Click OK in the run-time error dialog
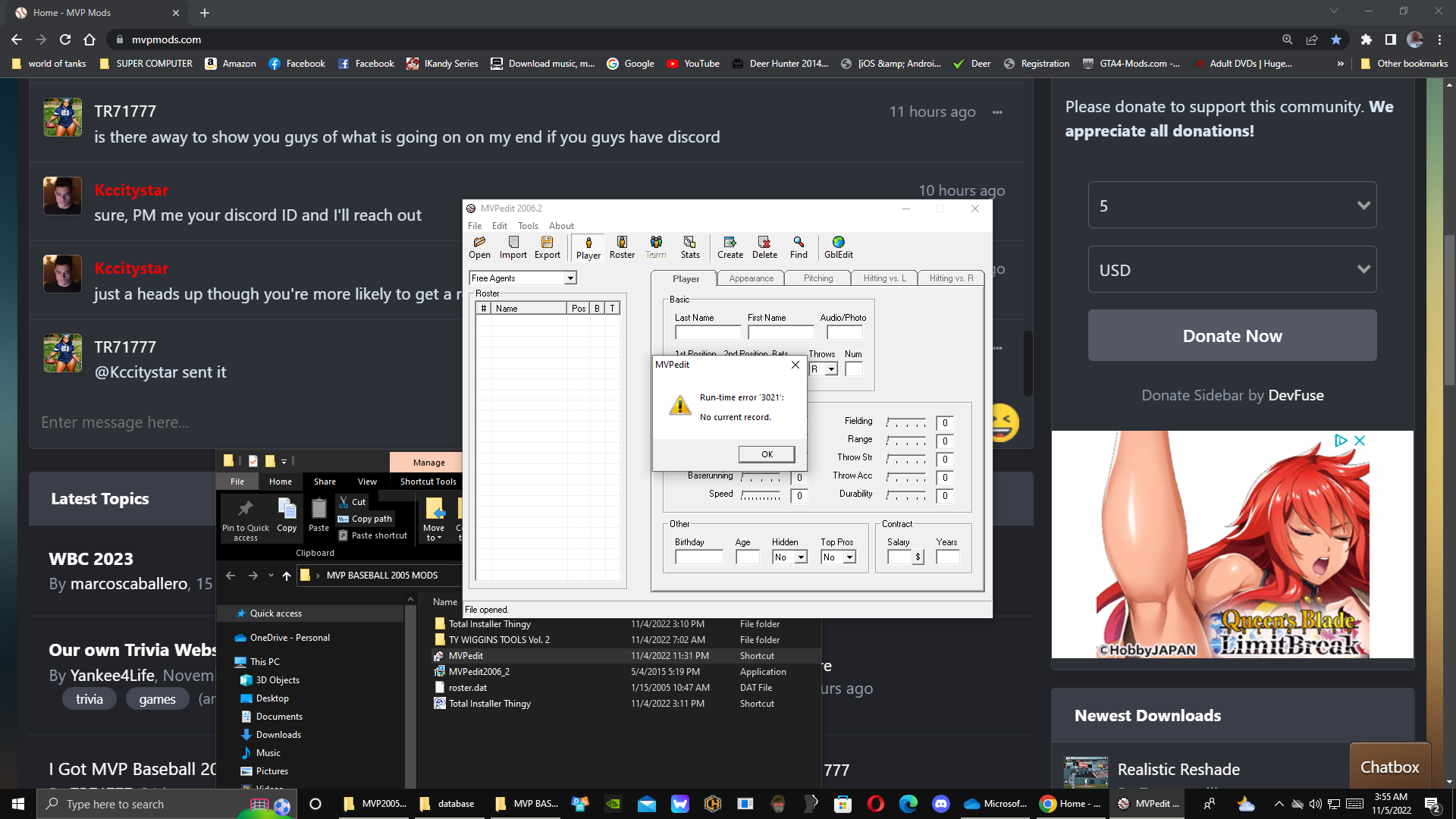This screenshot has height=819, width=1456. coord(767,454)
